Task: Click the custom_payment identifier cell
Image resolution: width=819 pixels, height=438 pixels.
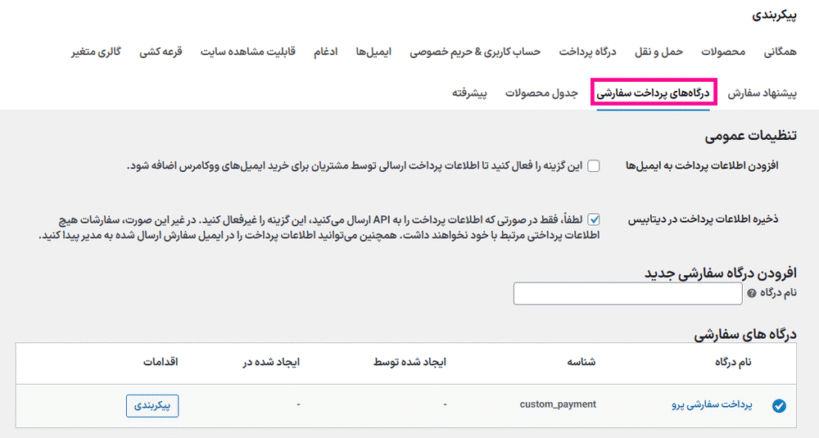Action: (x=558, y=405)
